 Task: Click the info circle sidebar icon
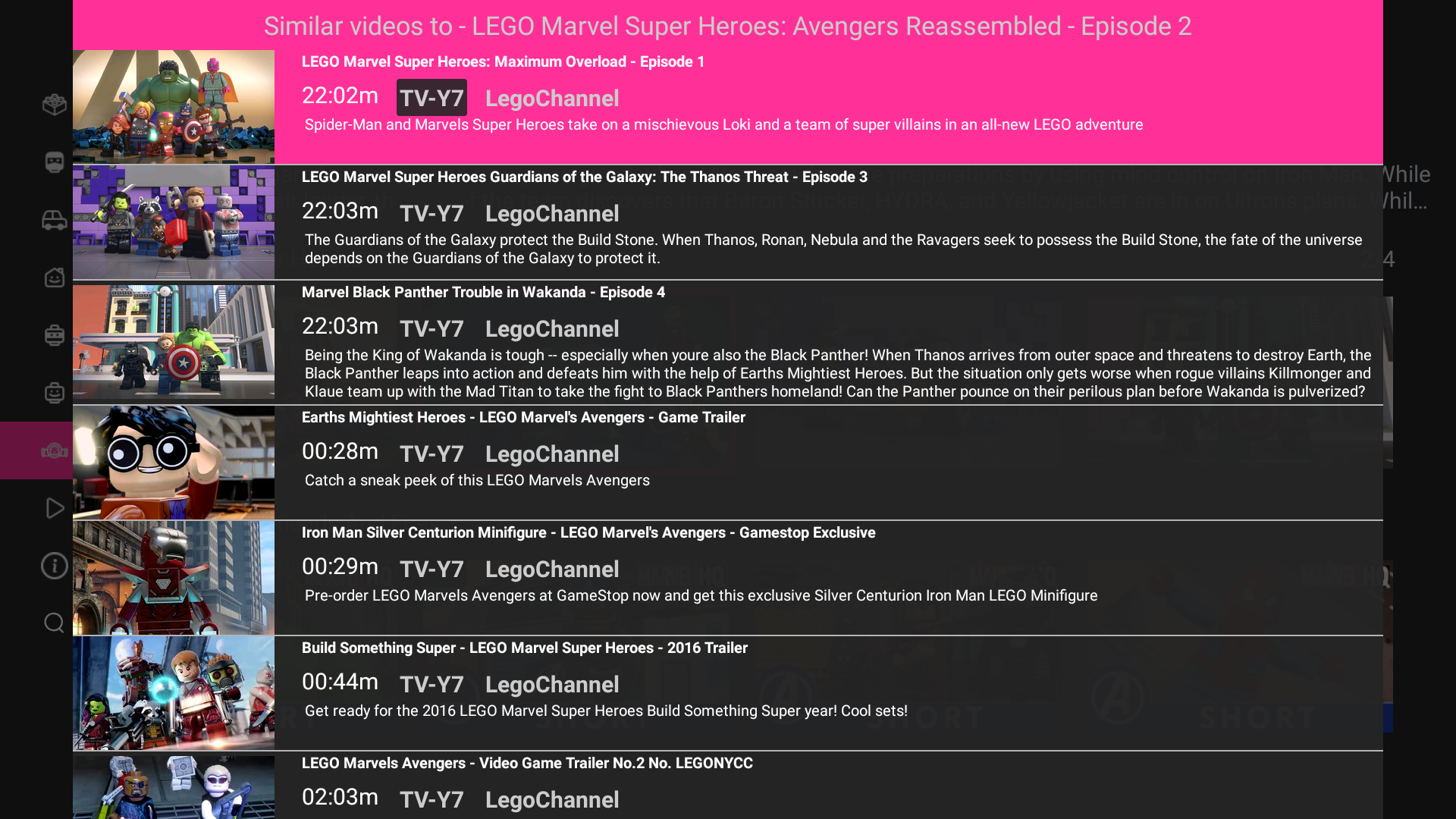pos(54,566)
